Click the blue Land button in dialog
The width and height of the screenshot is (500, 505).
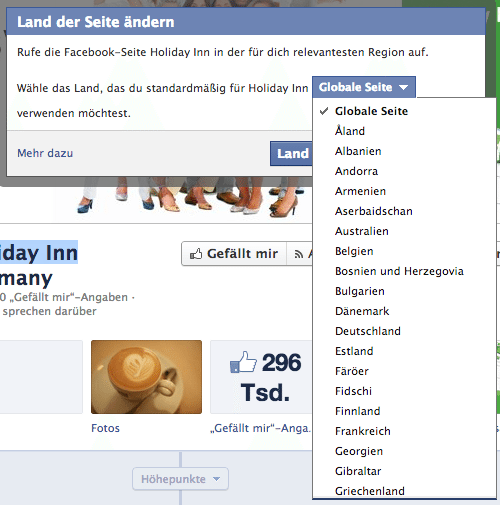pos(291,154)
